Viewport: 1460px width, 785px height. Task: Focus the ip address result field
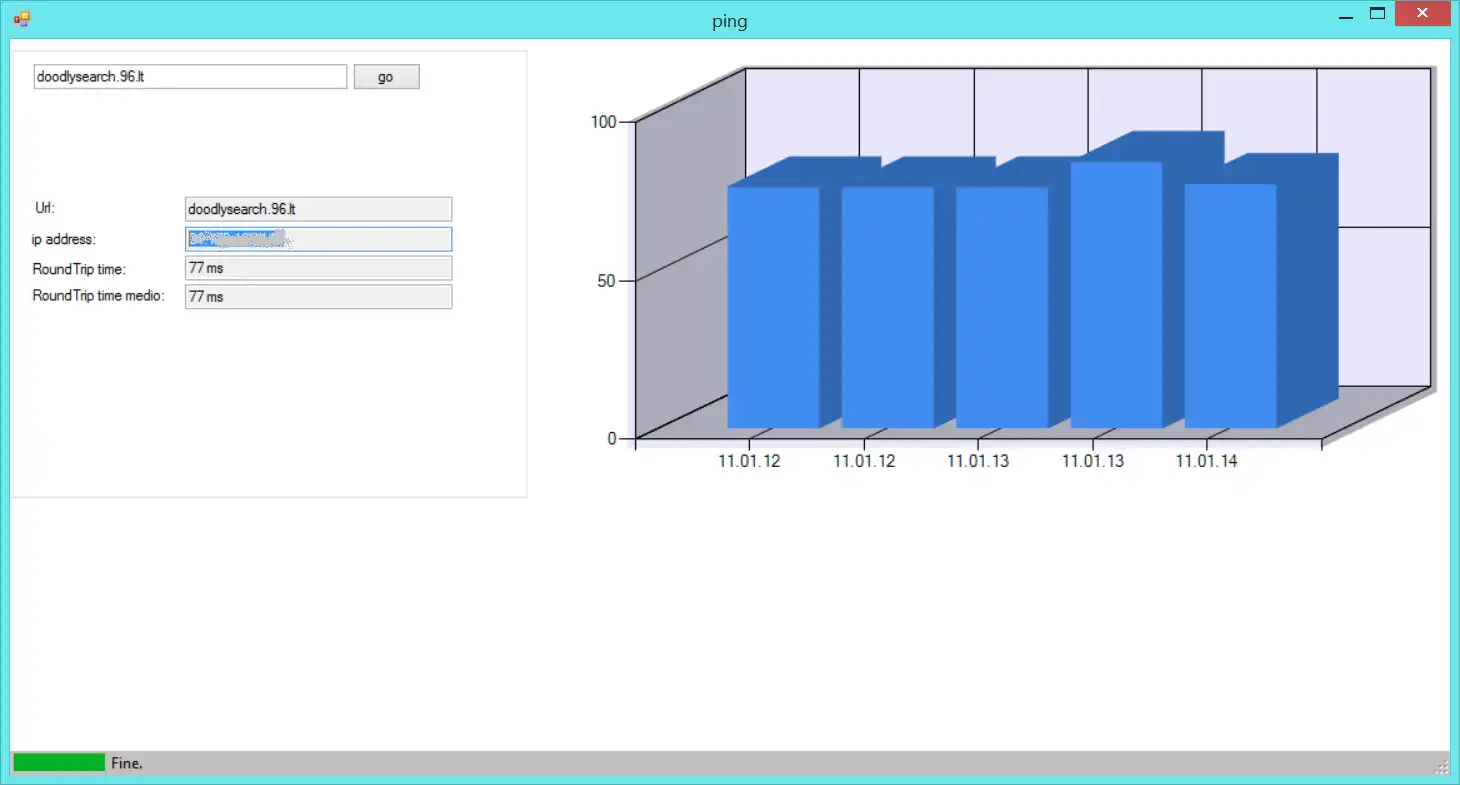[x=318, y=239]
